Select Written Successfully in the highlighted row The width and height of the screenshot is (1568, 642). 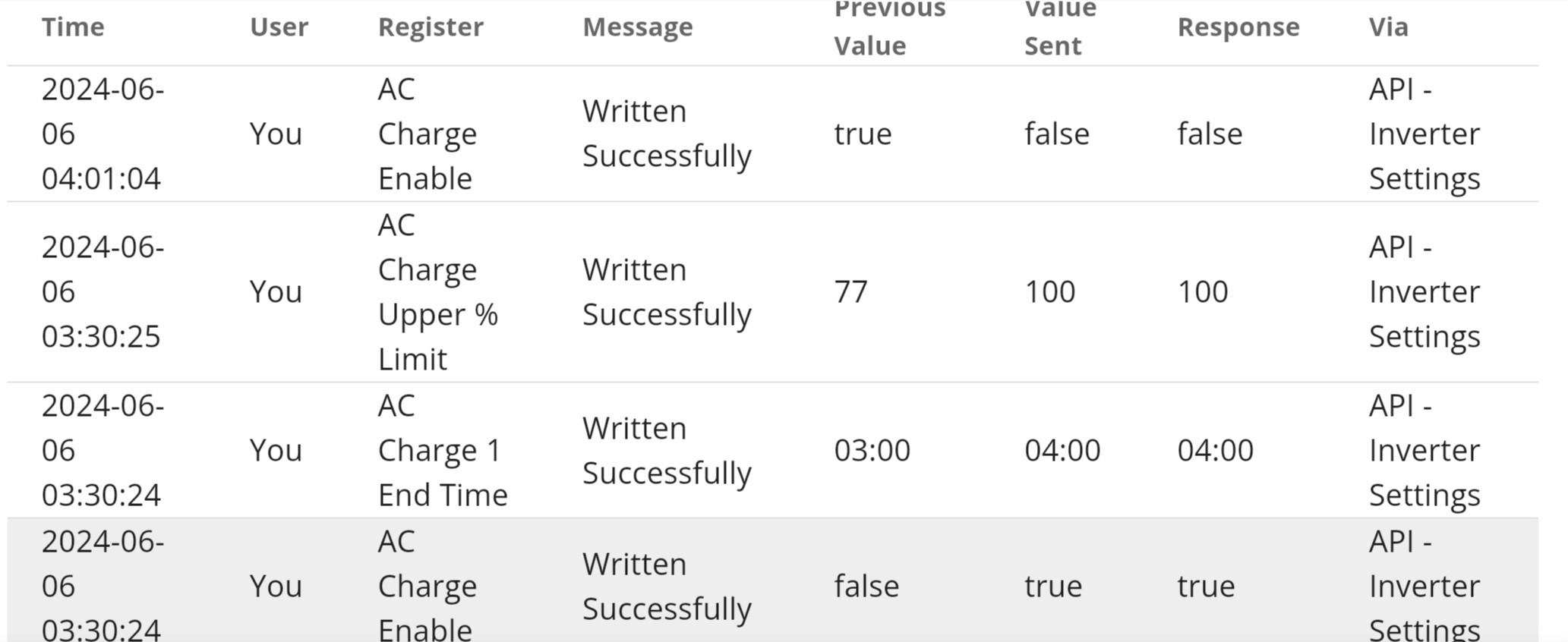click(x=667, y=587)
